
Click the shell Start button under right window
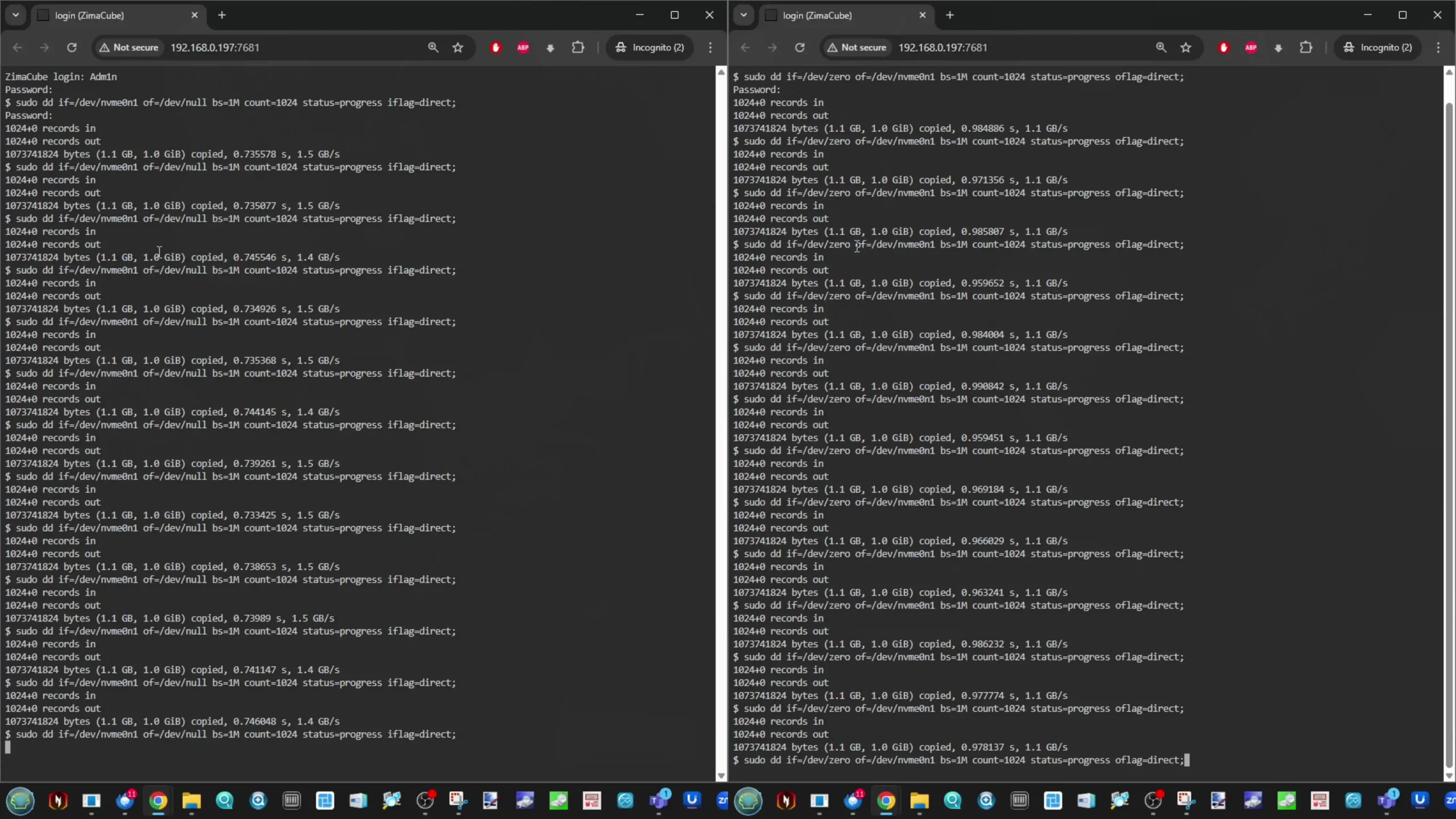[x=748, y=801]
